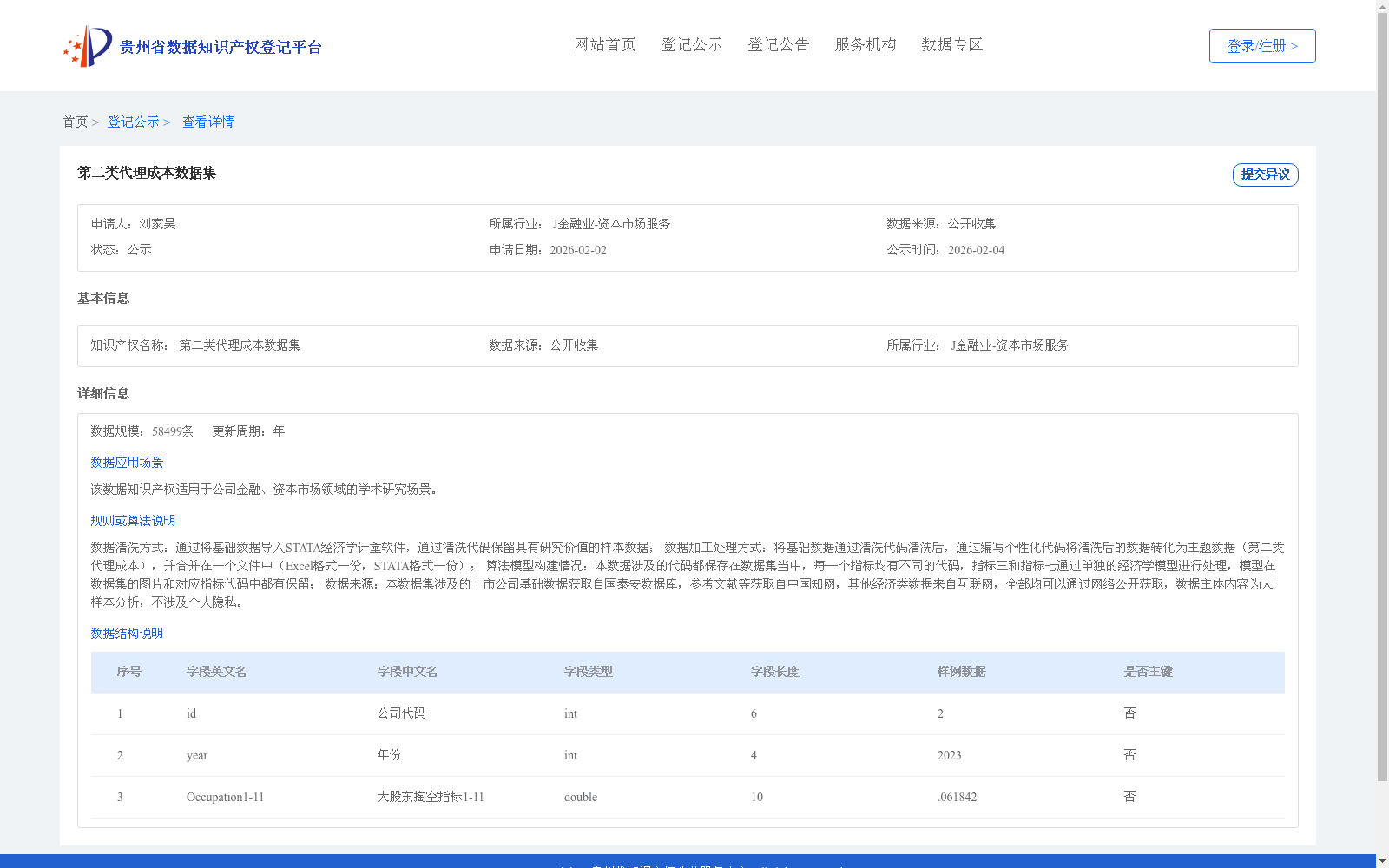Open the 网站首页 navigation item
This screenshot has width=1389, height=868.
coord(605,45)
